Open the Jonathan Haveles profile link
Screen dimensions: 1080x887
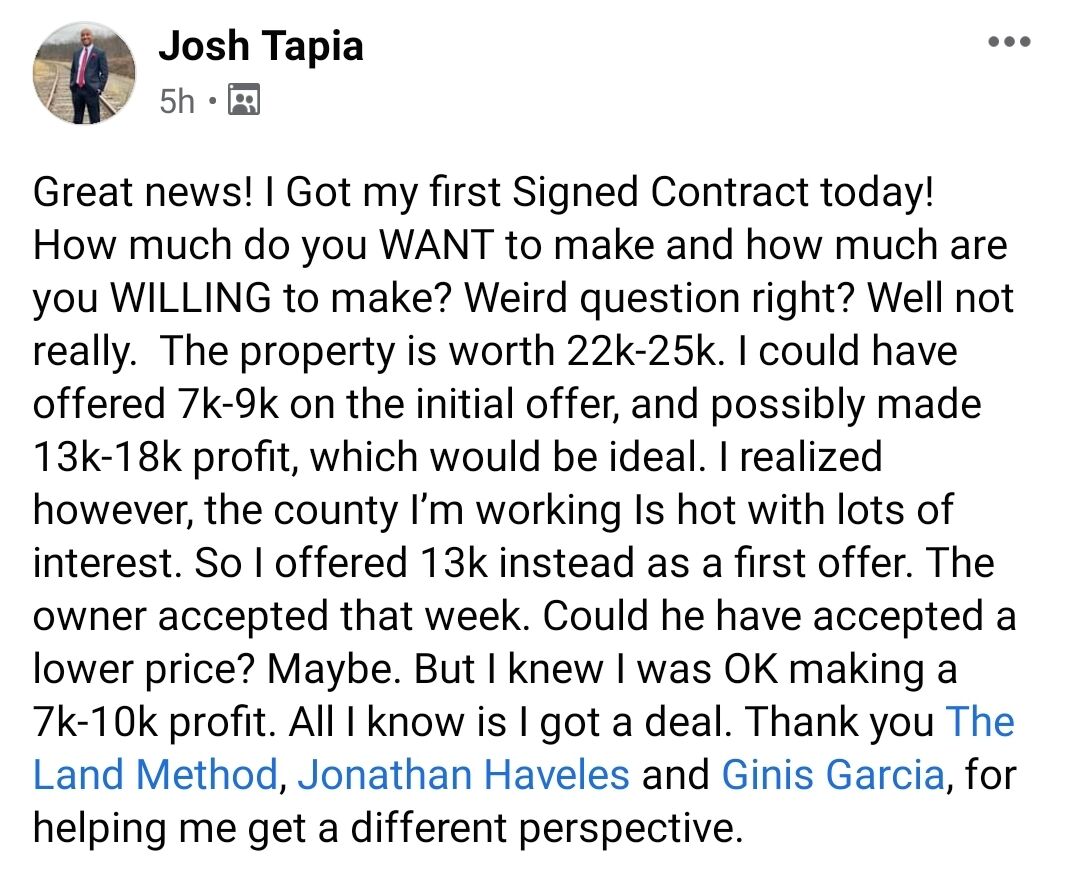click(463, 775)
